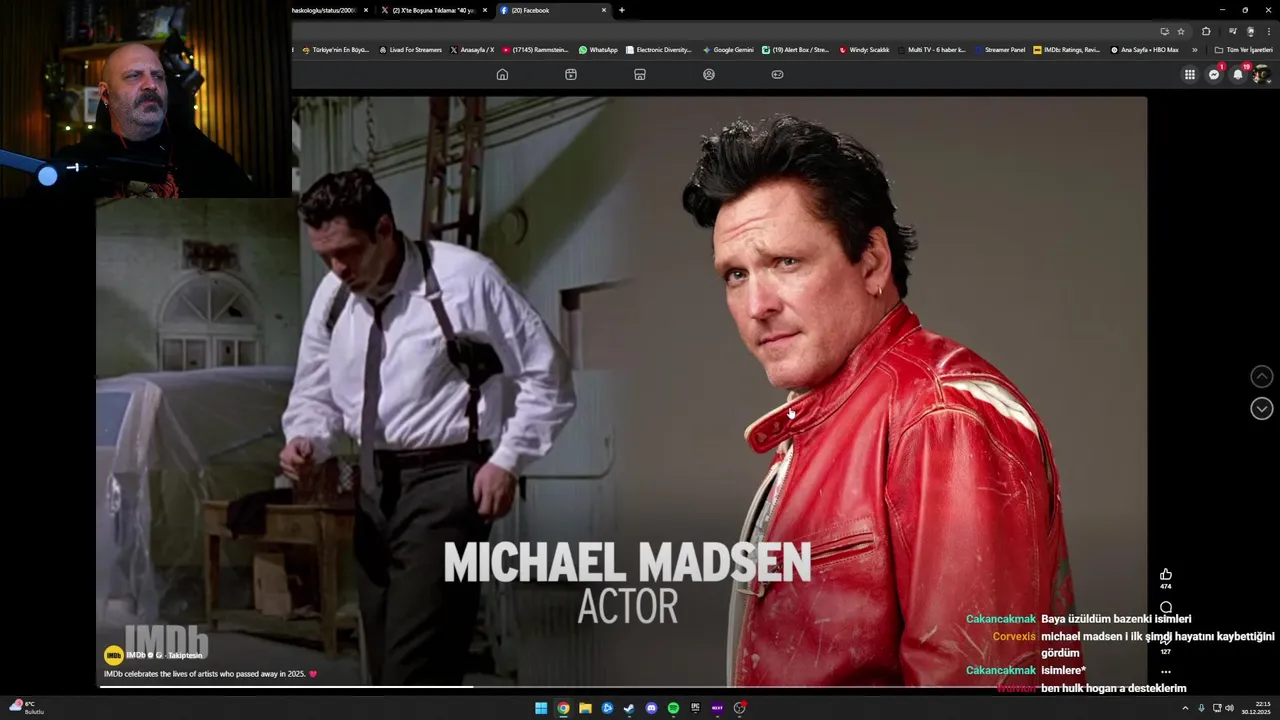
Task: Go to the previous reel with up chevron
Action: 1262,376
